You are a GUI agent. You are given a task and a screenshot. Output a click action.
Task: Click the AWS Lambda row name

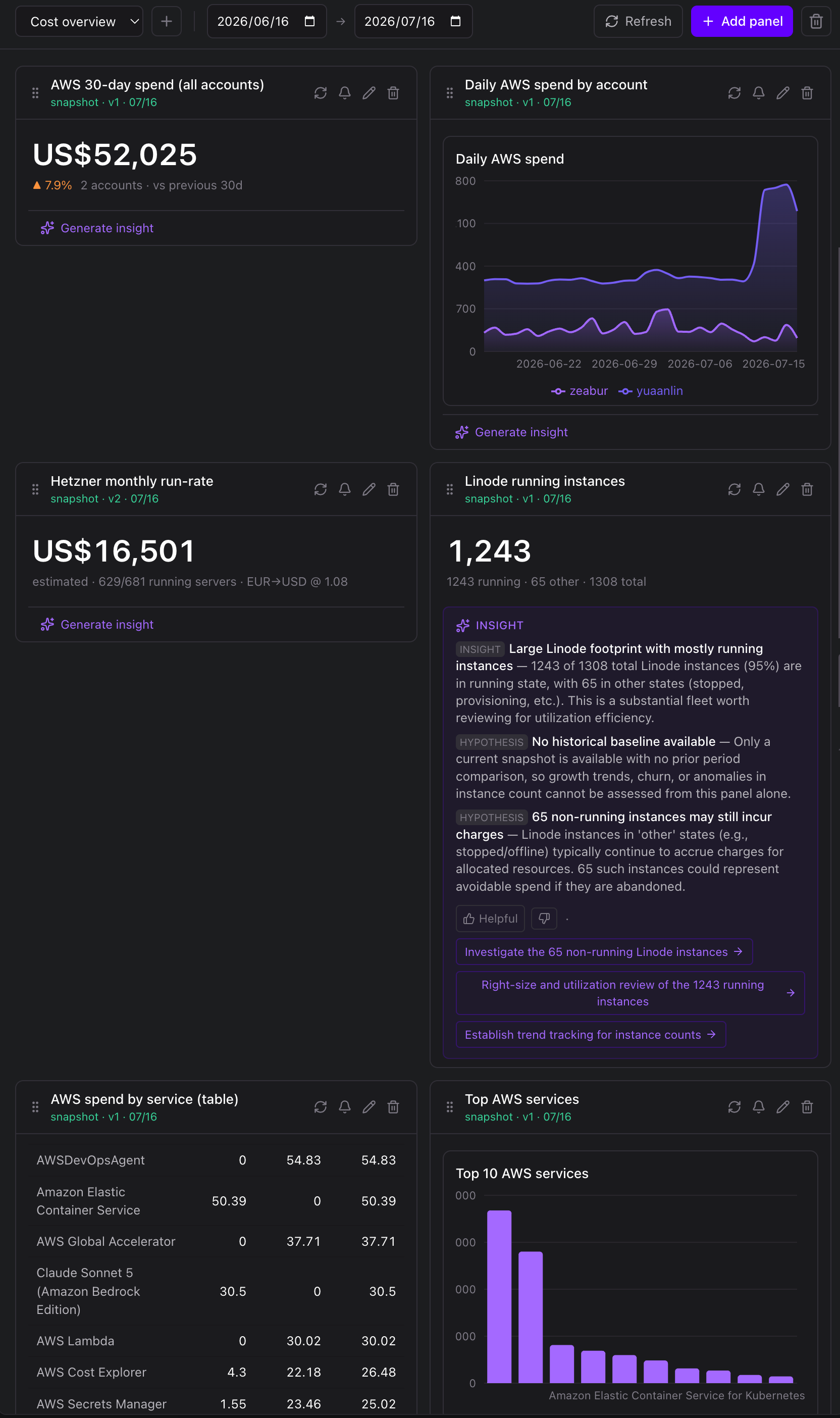tap(75, 1341)
